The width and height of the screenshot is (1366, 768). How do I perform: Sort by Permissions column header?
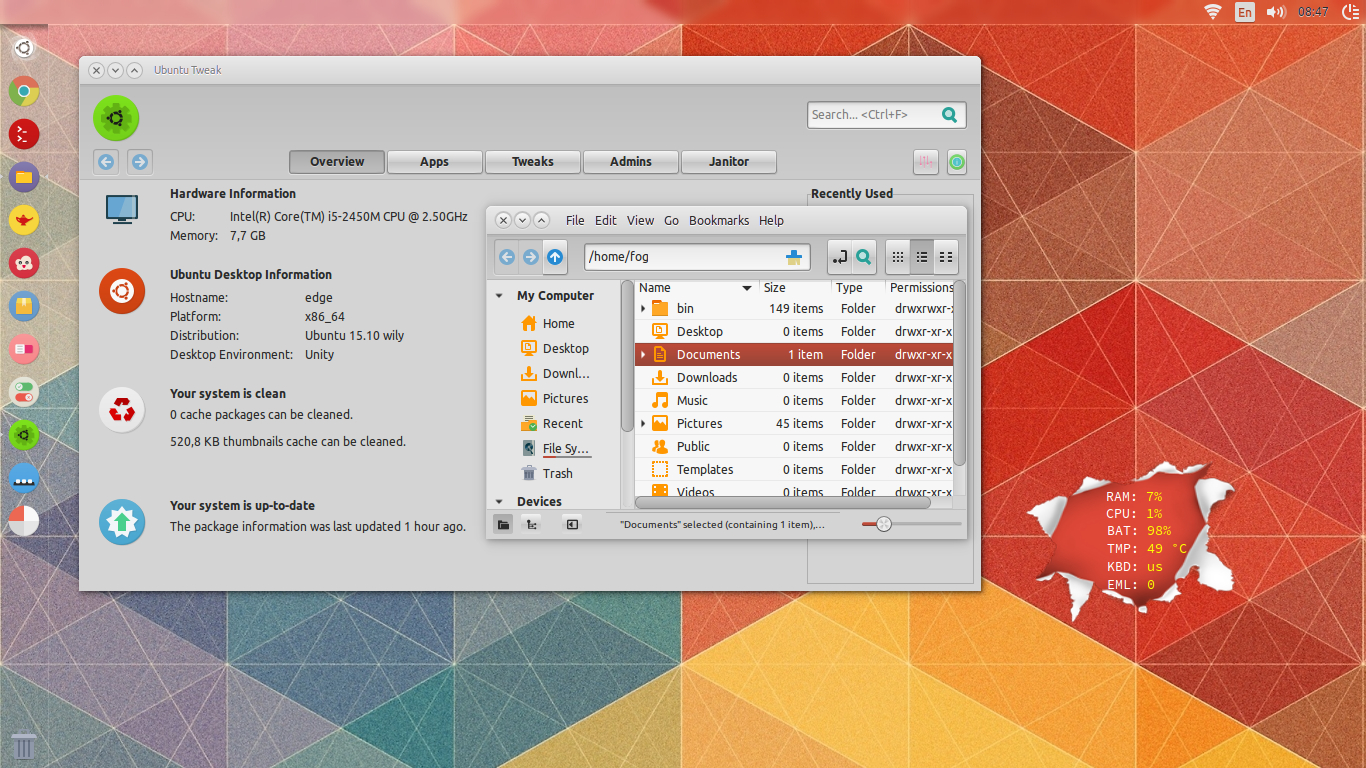pos(920,288)
